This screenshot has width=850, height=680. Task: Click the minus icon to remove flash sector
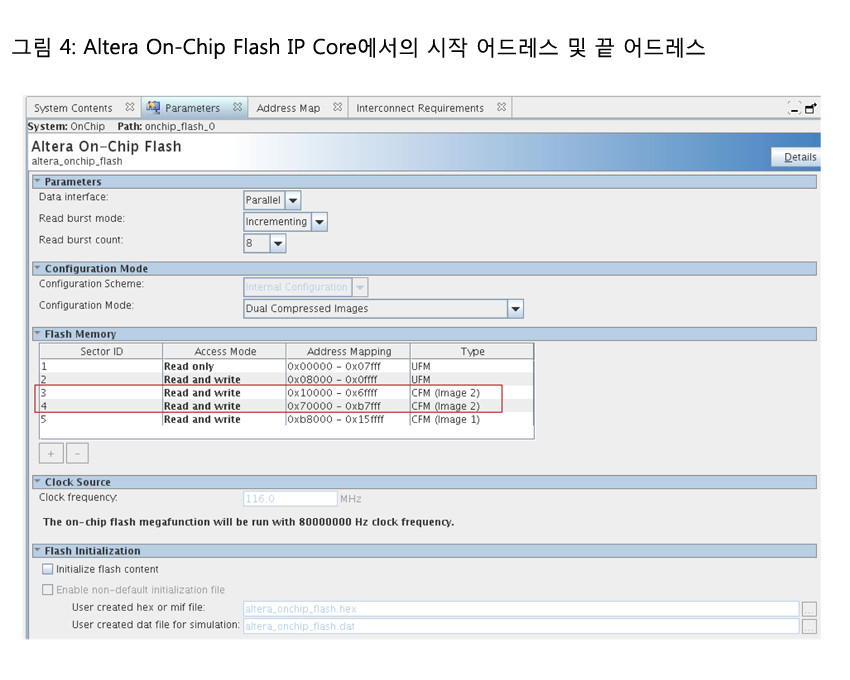[77, 453]
